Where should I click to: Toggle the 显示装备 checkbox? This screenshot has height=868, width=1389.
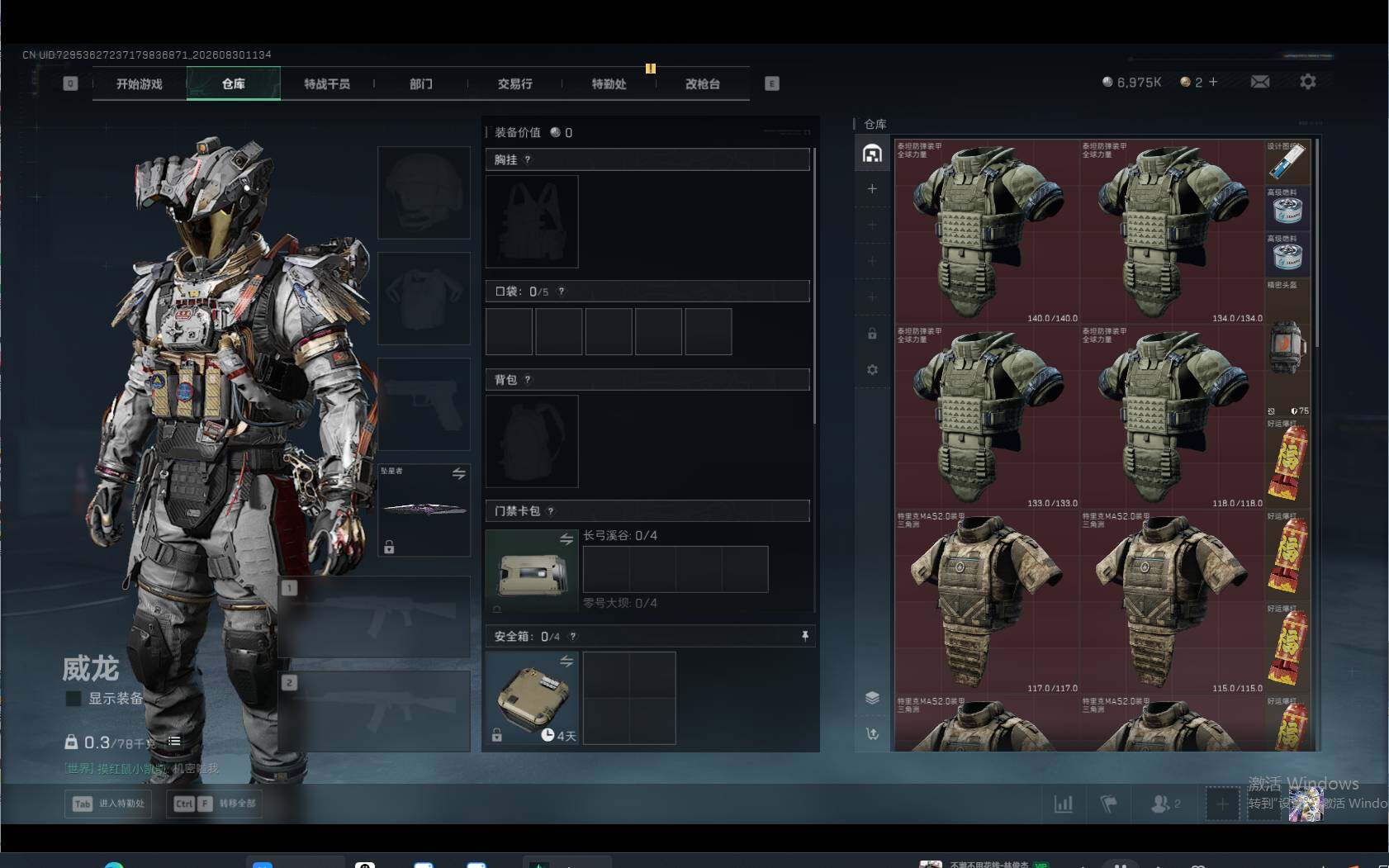[73, 699]
